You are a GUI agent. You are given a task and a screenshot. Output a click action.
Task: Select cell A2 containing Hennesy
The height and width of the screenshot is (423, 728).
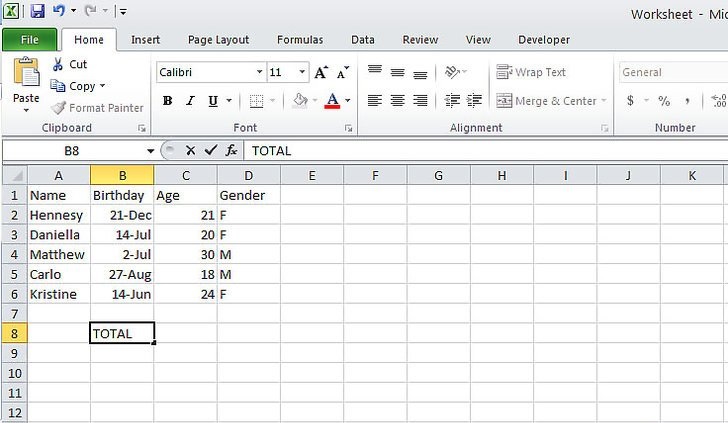click(x=59, y=215)
